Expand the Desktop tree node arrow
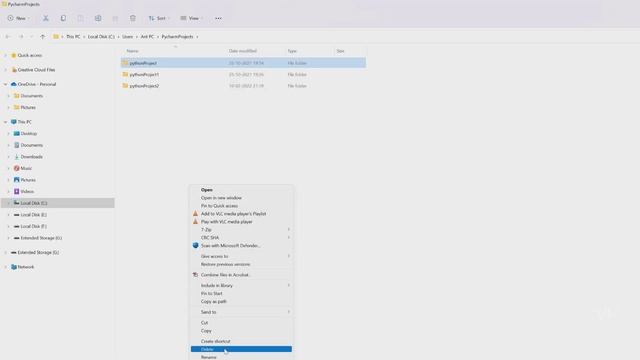Viewport: 640px width, 360px height. point(9,134)
